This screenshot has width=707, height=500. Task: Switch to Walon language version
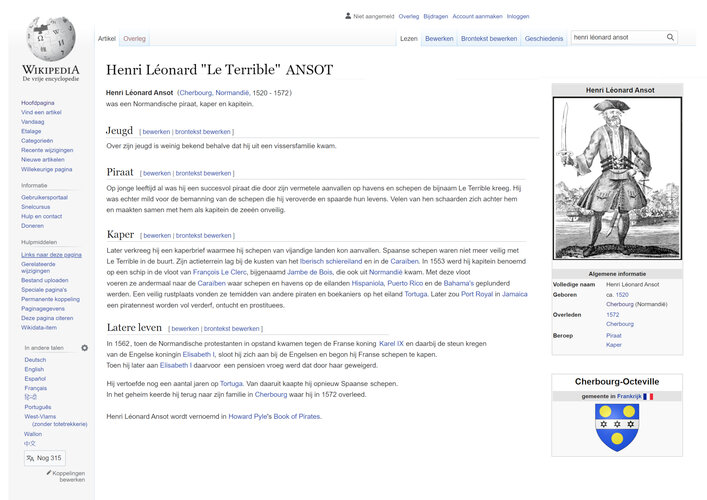[33, 434]
